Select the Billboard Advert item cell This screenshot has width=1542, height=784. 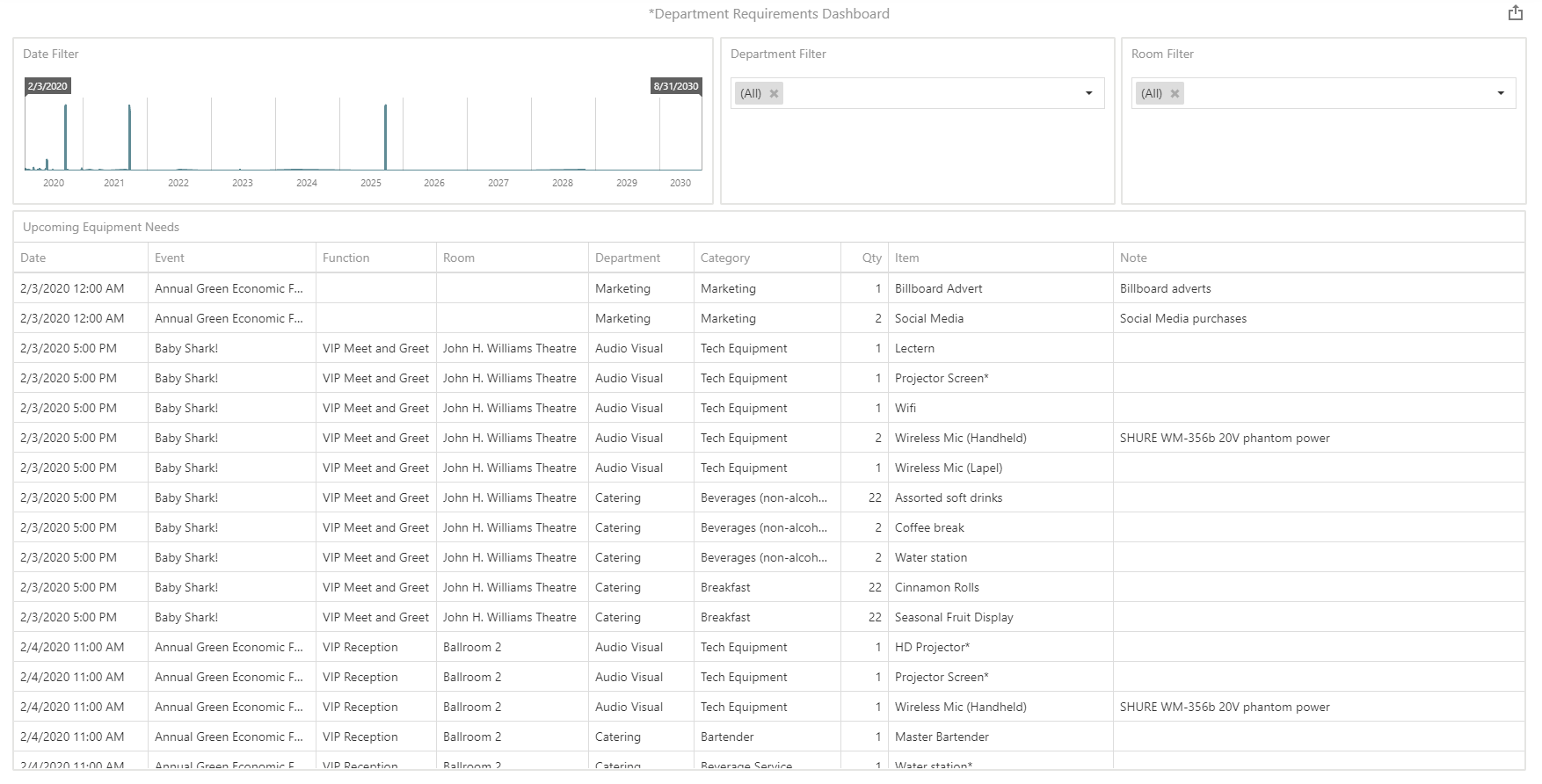(x=1000, y=288)
